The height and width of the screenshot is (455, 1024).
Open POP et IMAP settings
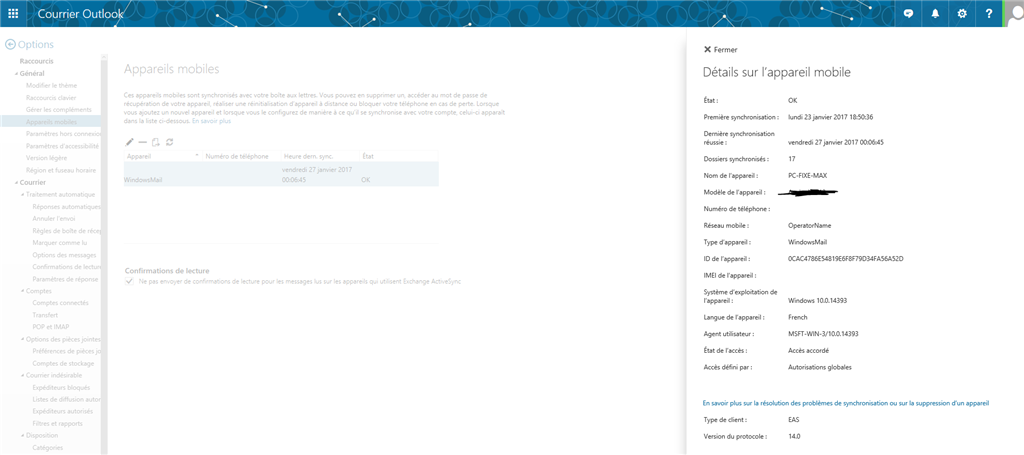click(51, 327)
